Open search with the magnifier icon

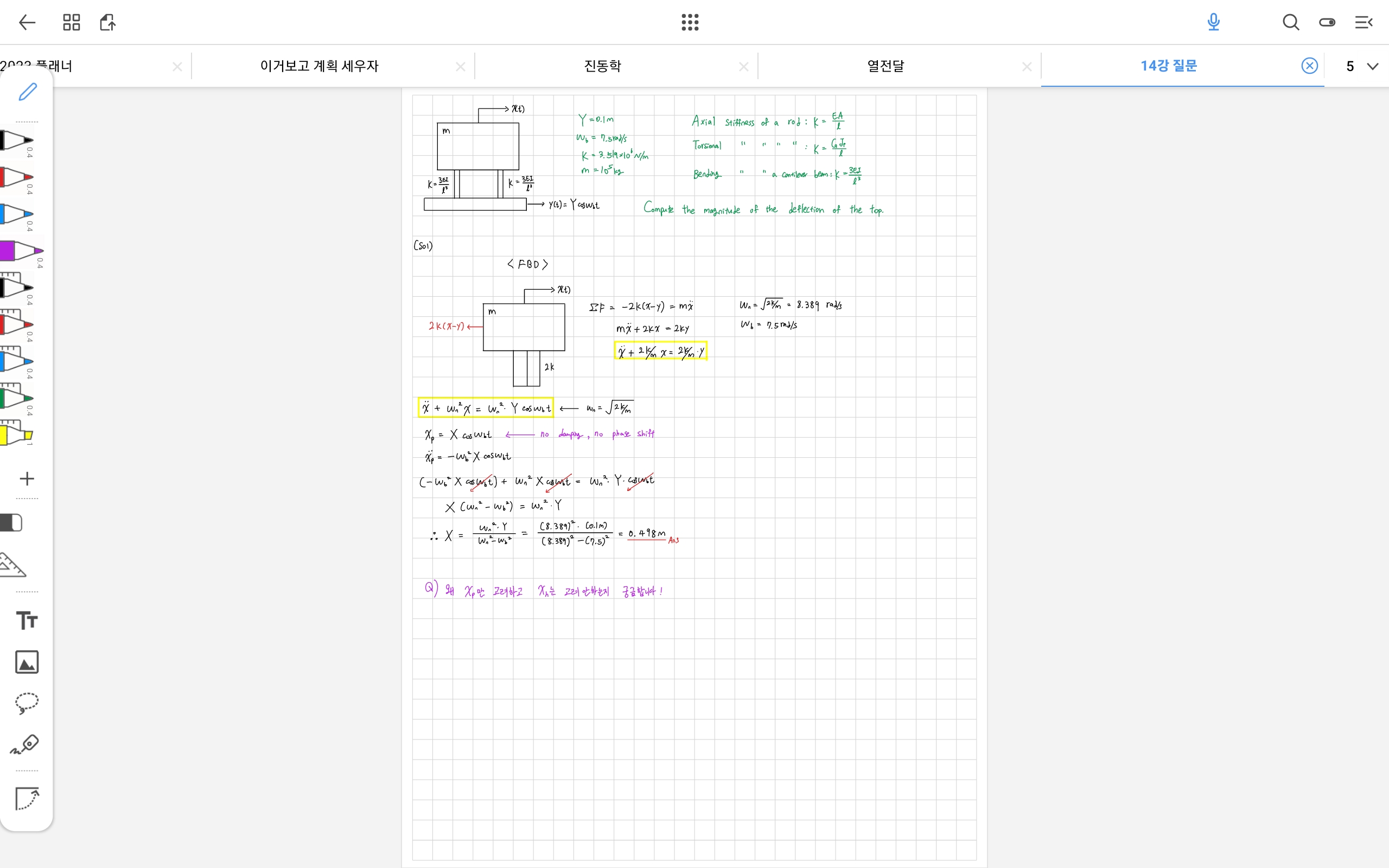click(1291, 22)
